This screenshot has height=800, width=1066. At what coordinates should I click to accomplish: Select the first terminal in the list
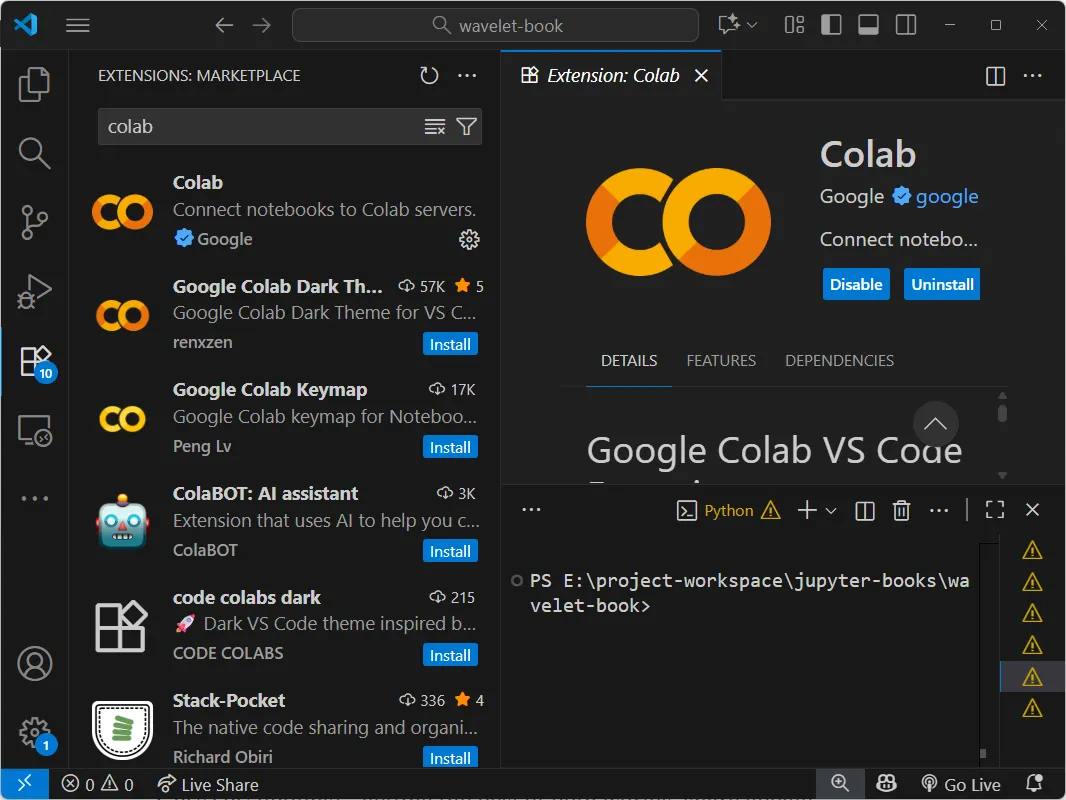(1032, 550)
